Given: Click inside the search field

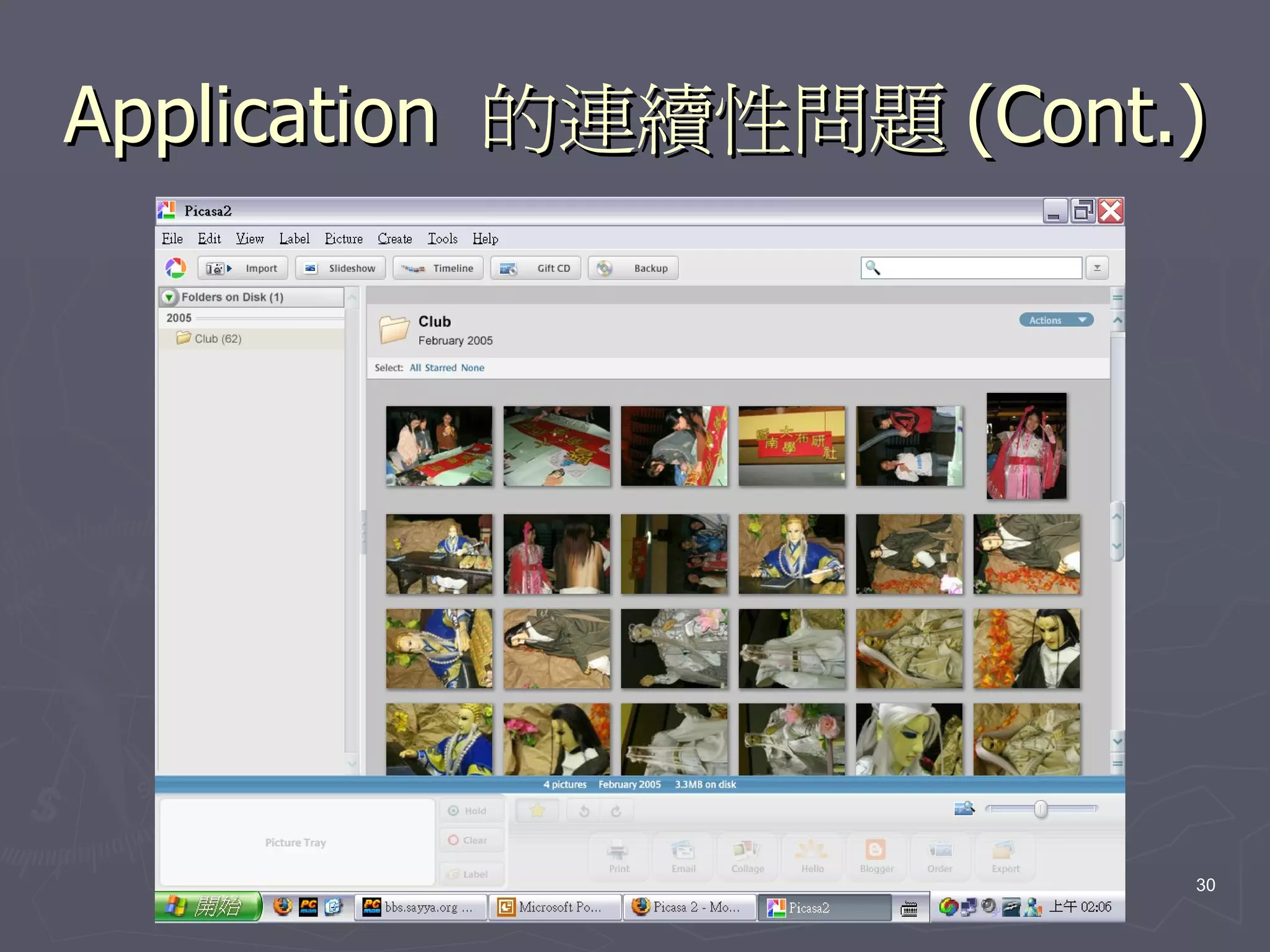Looking at the screenshot, I should coord(971,268).
